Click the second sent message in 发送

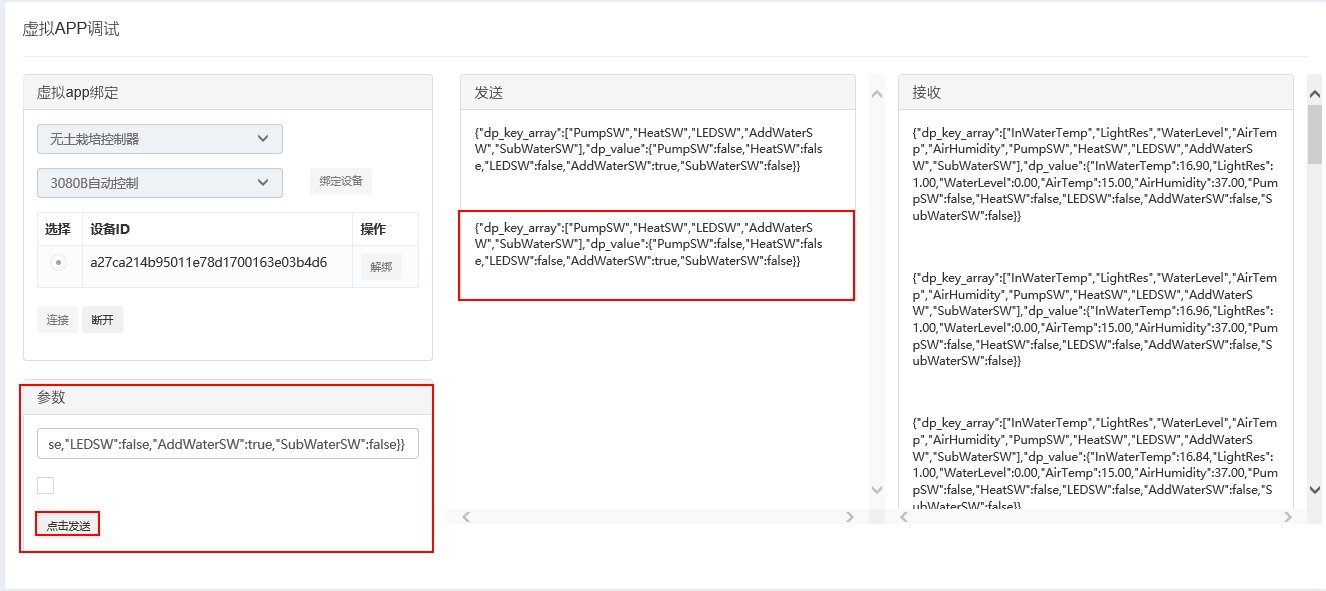pos(656,245)
